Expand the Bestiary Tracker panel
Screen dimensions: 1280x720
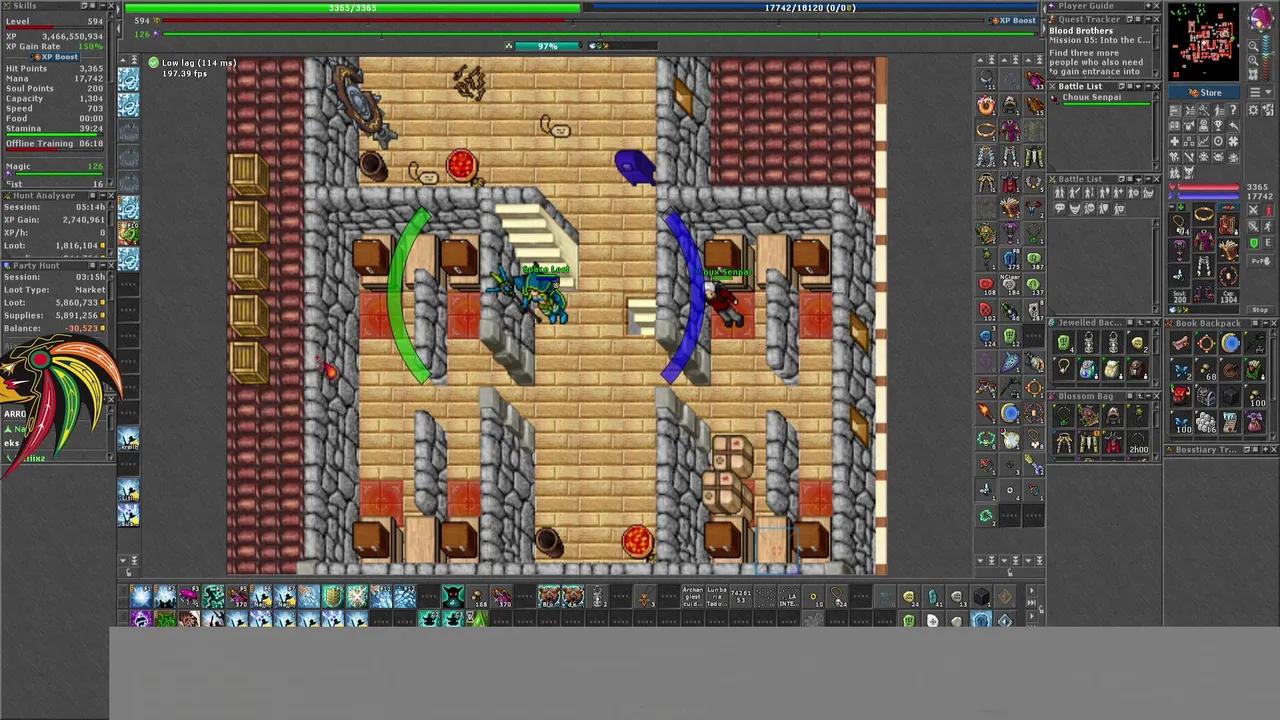(1266, 450)
